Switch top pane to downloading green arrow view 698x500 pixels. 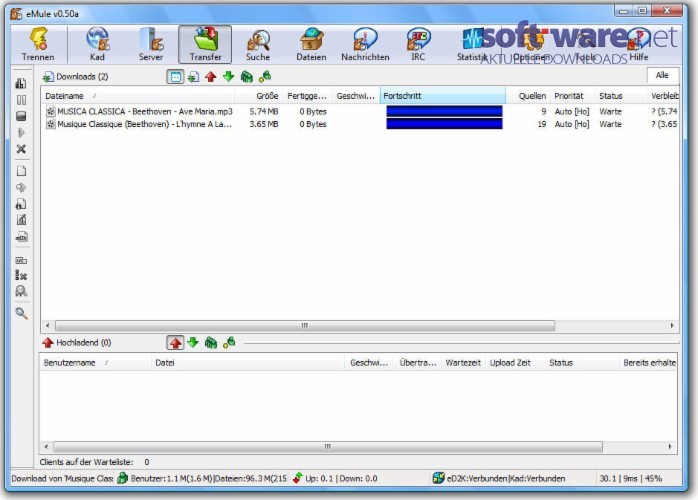click(229, 77)
